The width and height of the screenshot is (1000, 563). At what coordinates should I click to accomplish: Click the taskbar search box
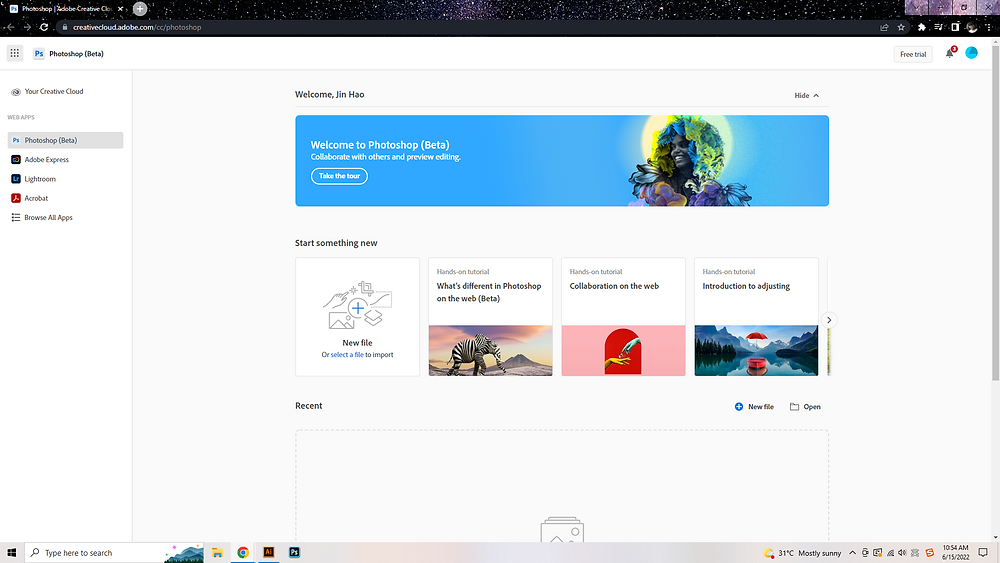pyautogui.click(x=115, y=553)
